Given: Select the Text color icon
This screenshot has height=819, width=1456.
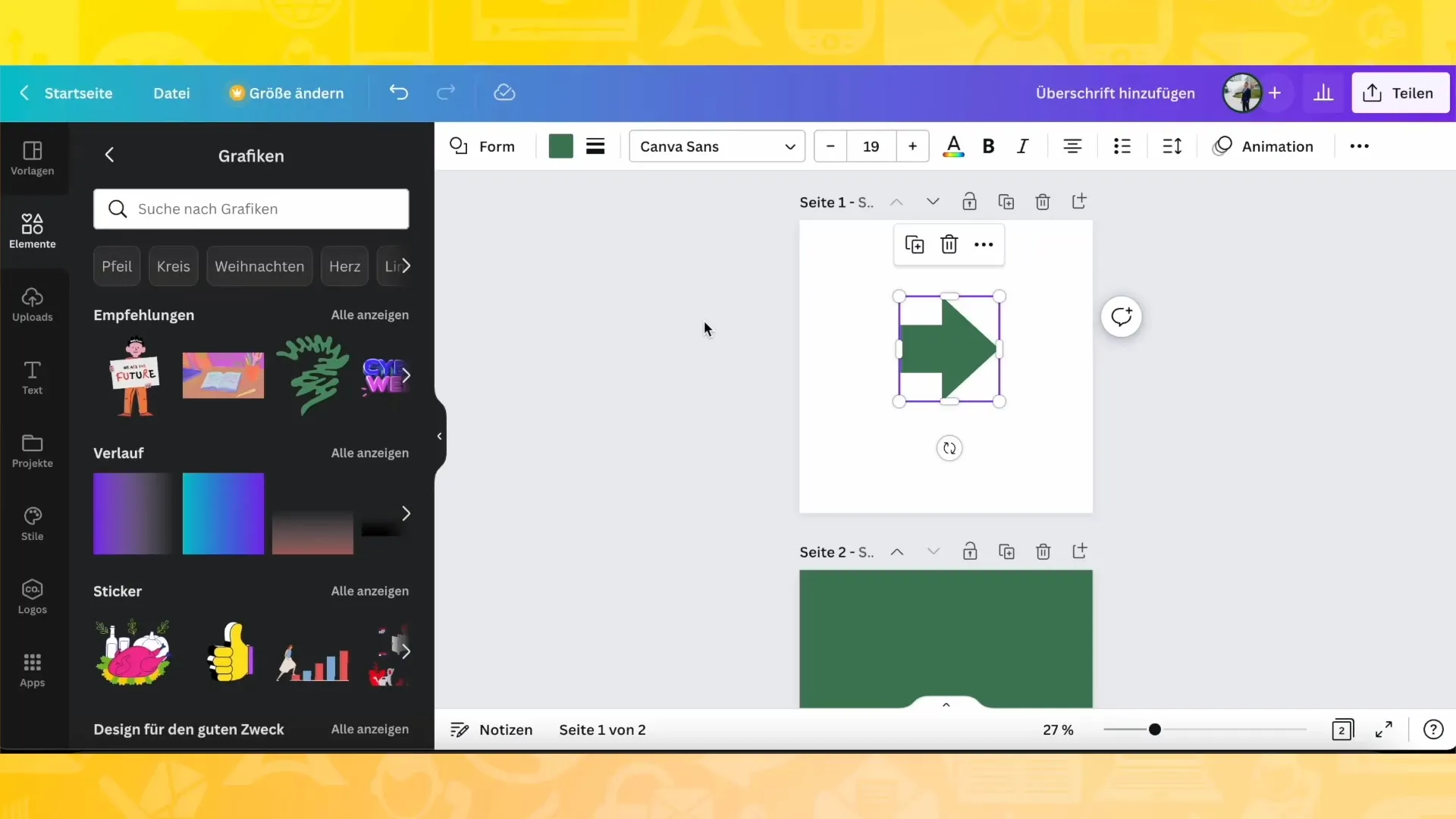Looking at the screenshot, I should tap(953, 147).
